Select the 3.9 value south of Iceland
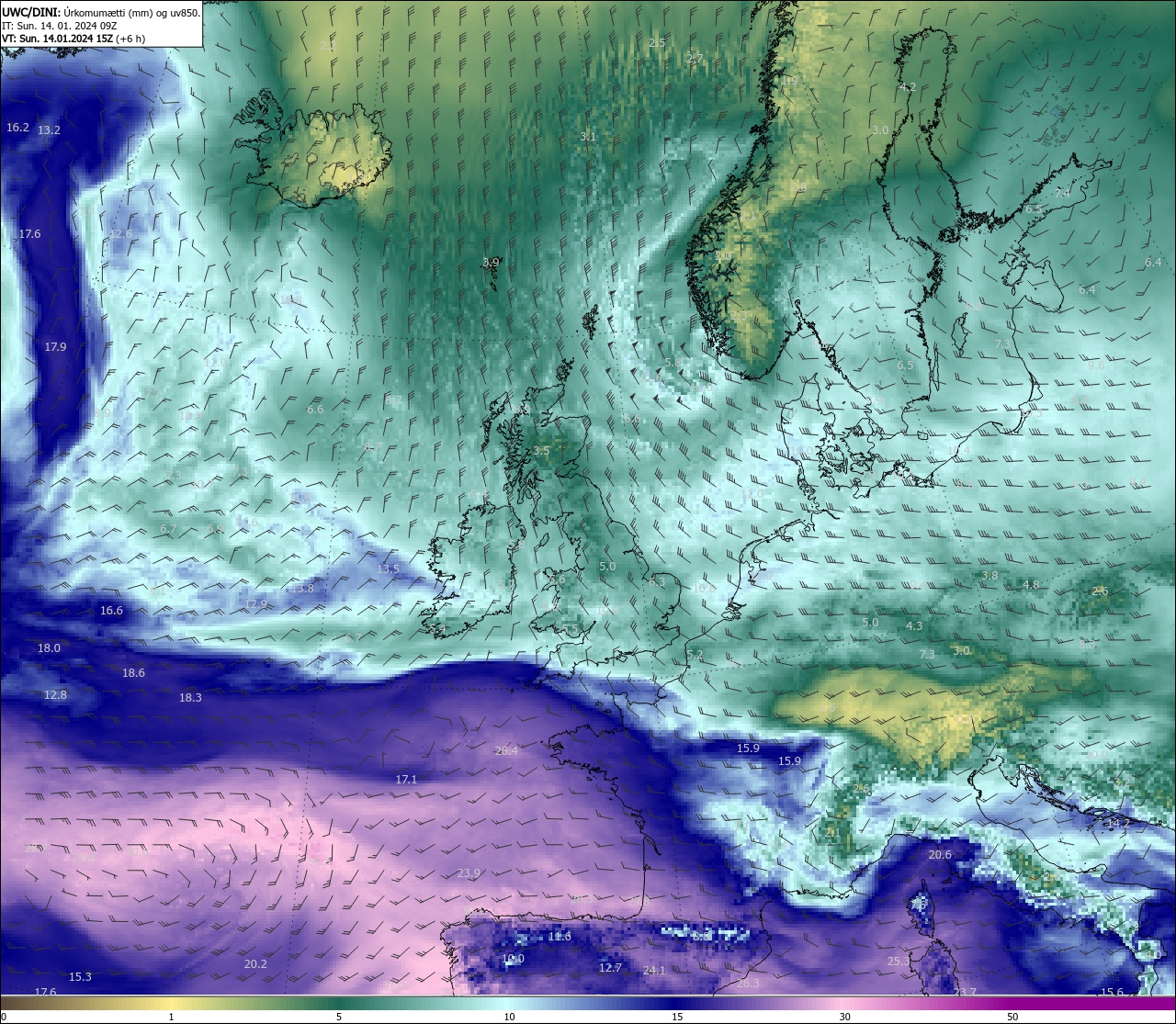This screenshot has height=1024, width=1176. (x=491, y=263)
